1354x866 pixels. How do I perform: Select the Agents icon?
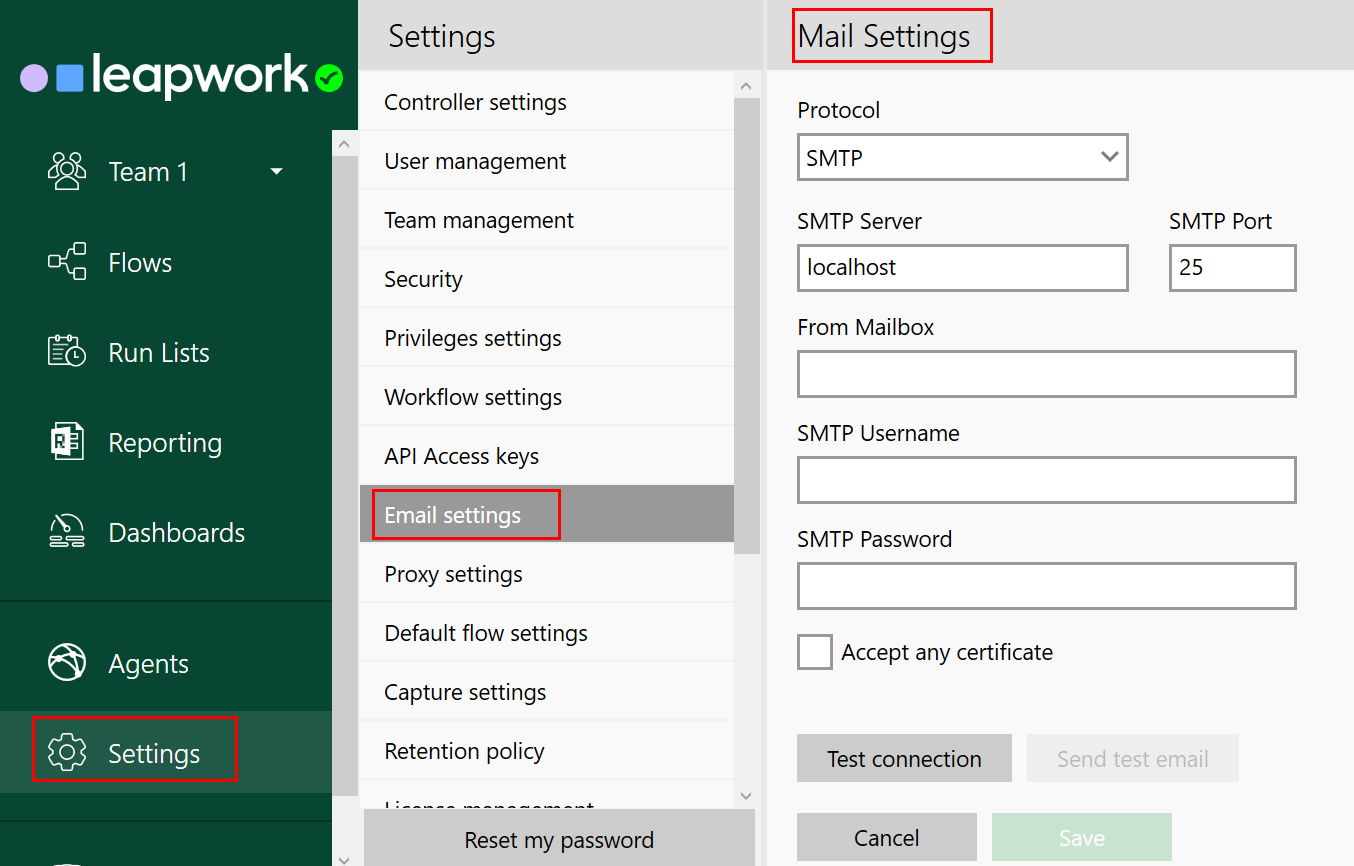pyautogui.click(x=66, y=662)
